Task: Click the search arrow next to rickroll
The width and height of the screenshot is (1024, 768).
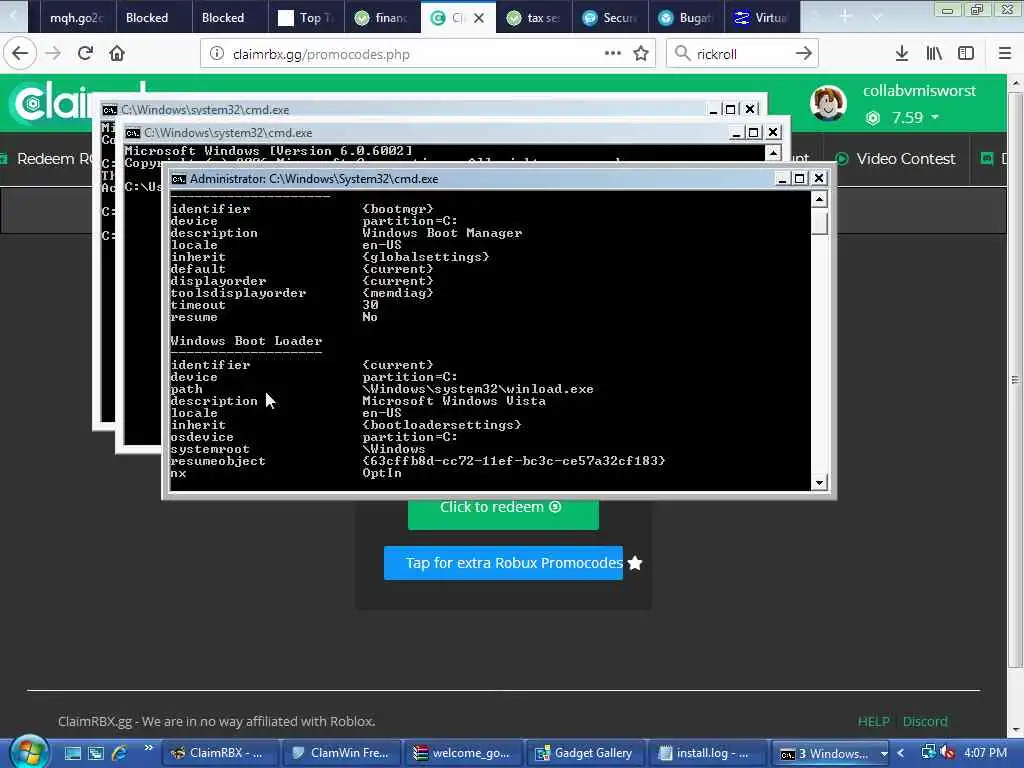Action: point(804,54)
